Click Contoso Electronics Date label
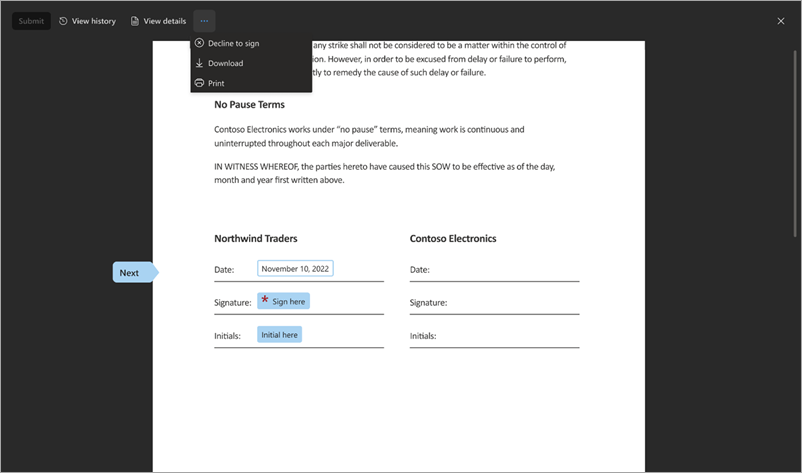 click(419, 269)
